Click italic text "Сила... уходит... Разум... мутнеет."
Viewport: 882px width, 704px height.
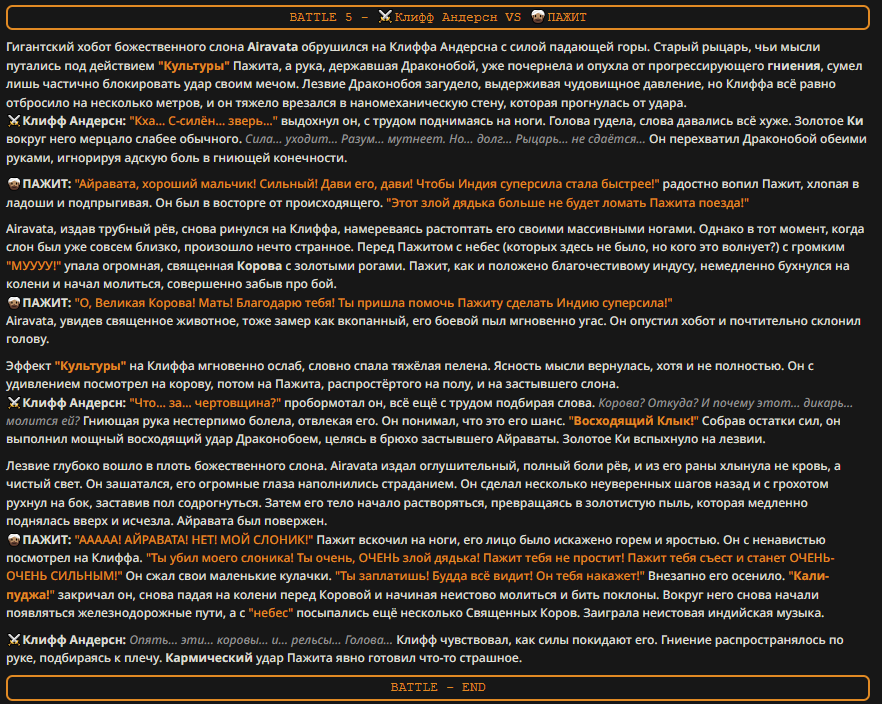[345, 139]
